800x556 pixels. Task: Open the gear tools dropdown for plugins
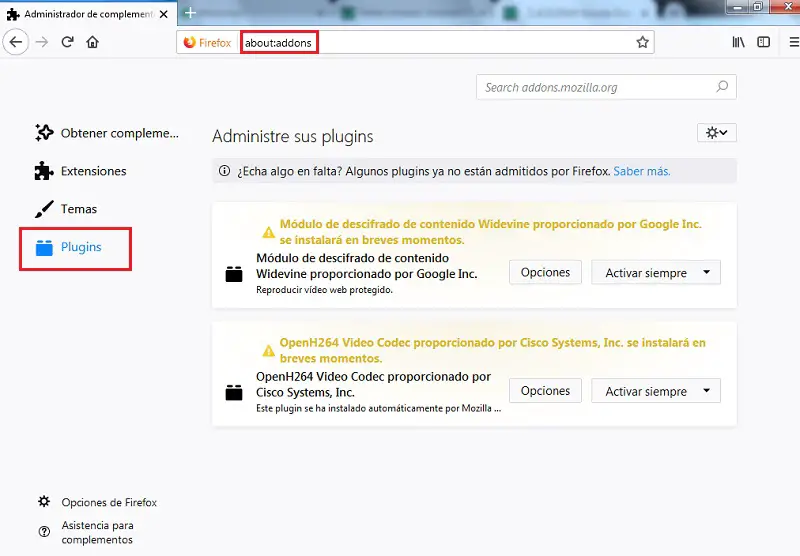(x=717, y=133)
